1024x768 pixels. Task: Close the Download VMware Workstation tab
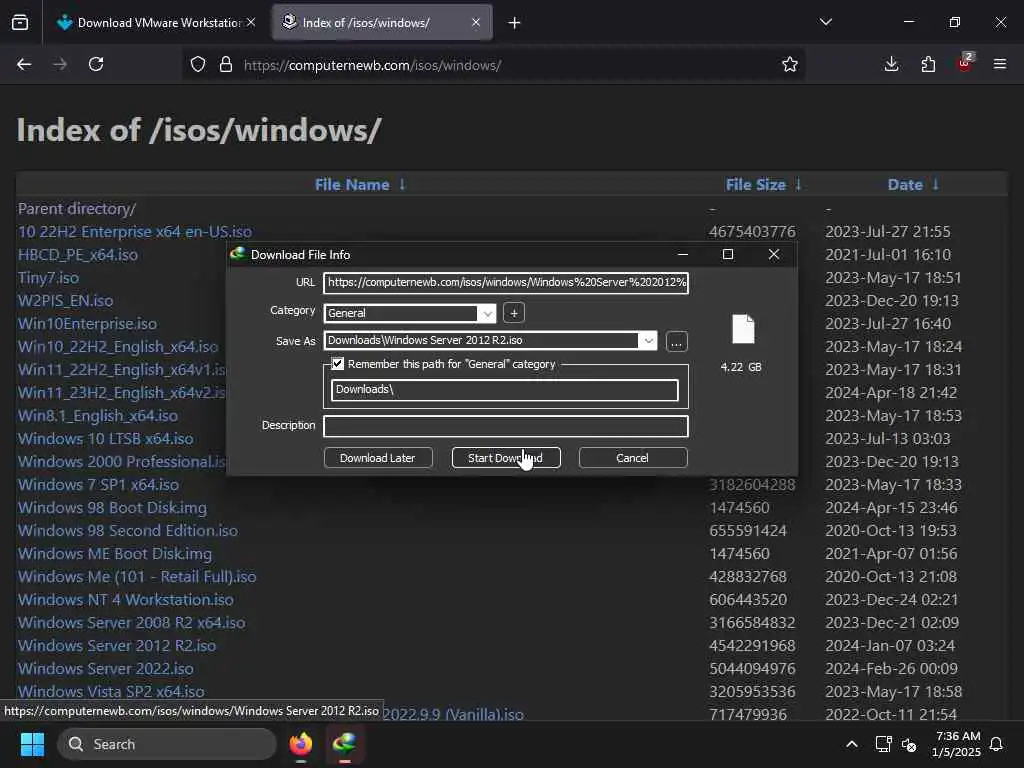(251, 22)
